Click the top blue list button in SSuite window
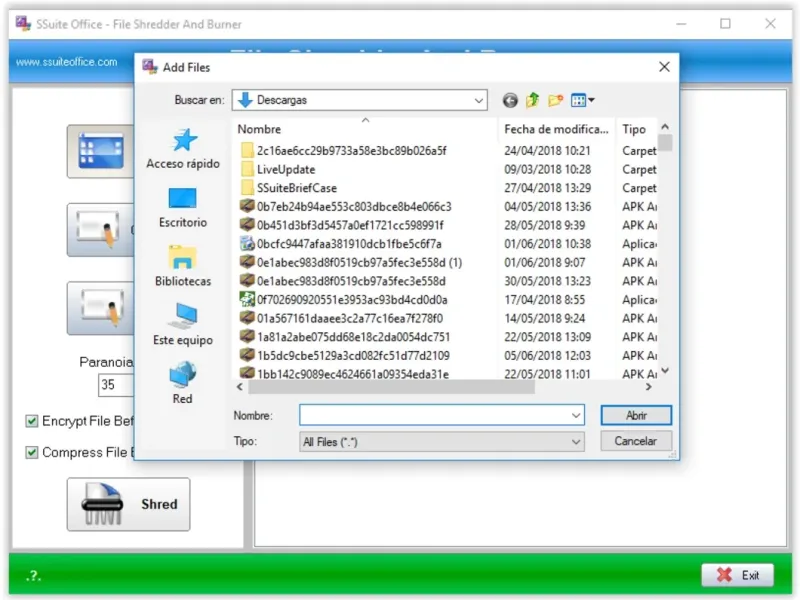 101,152
